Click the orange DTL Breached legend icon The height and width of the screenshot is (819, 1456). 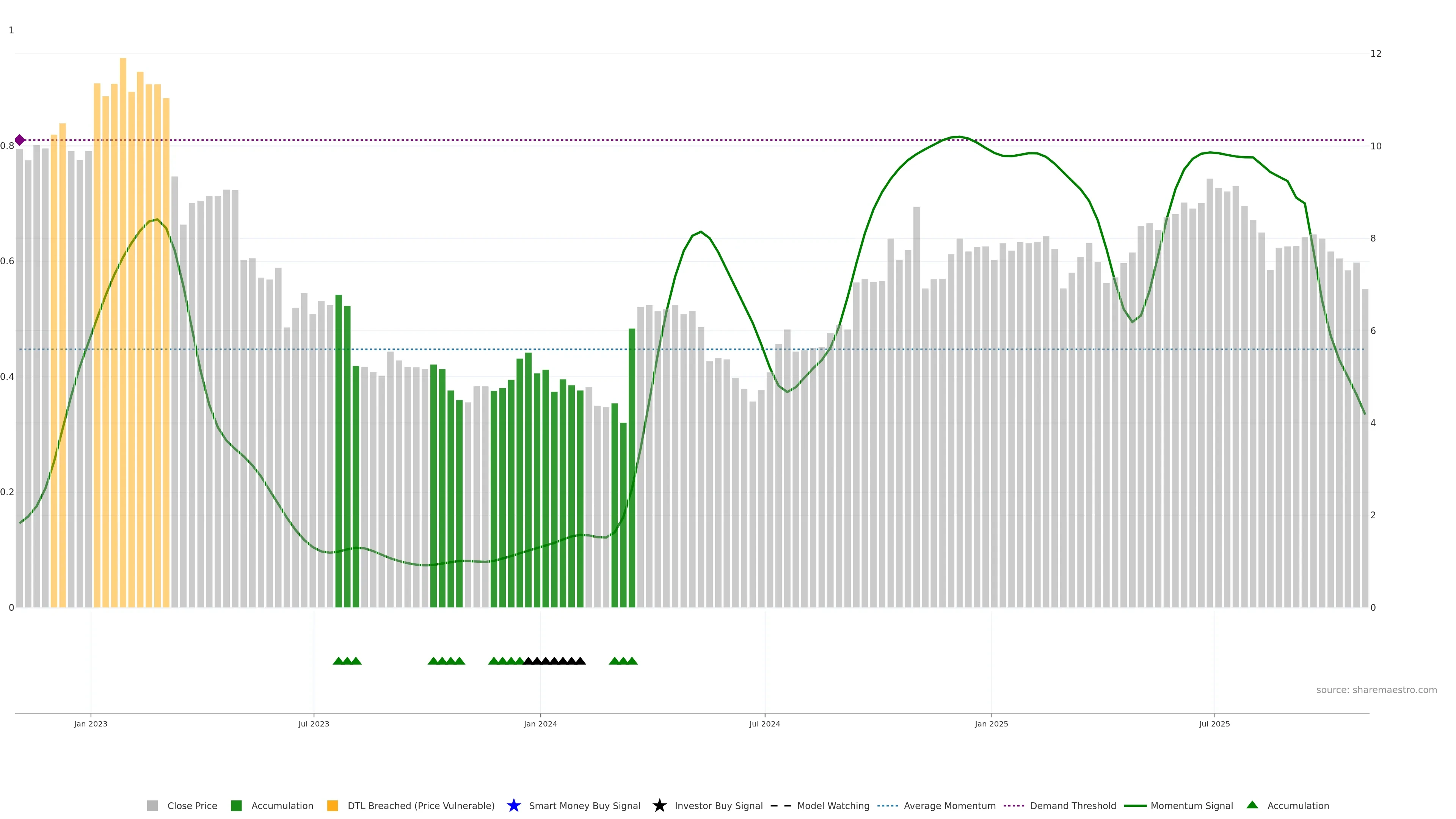[333, 806]
